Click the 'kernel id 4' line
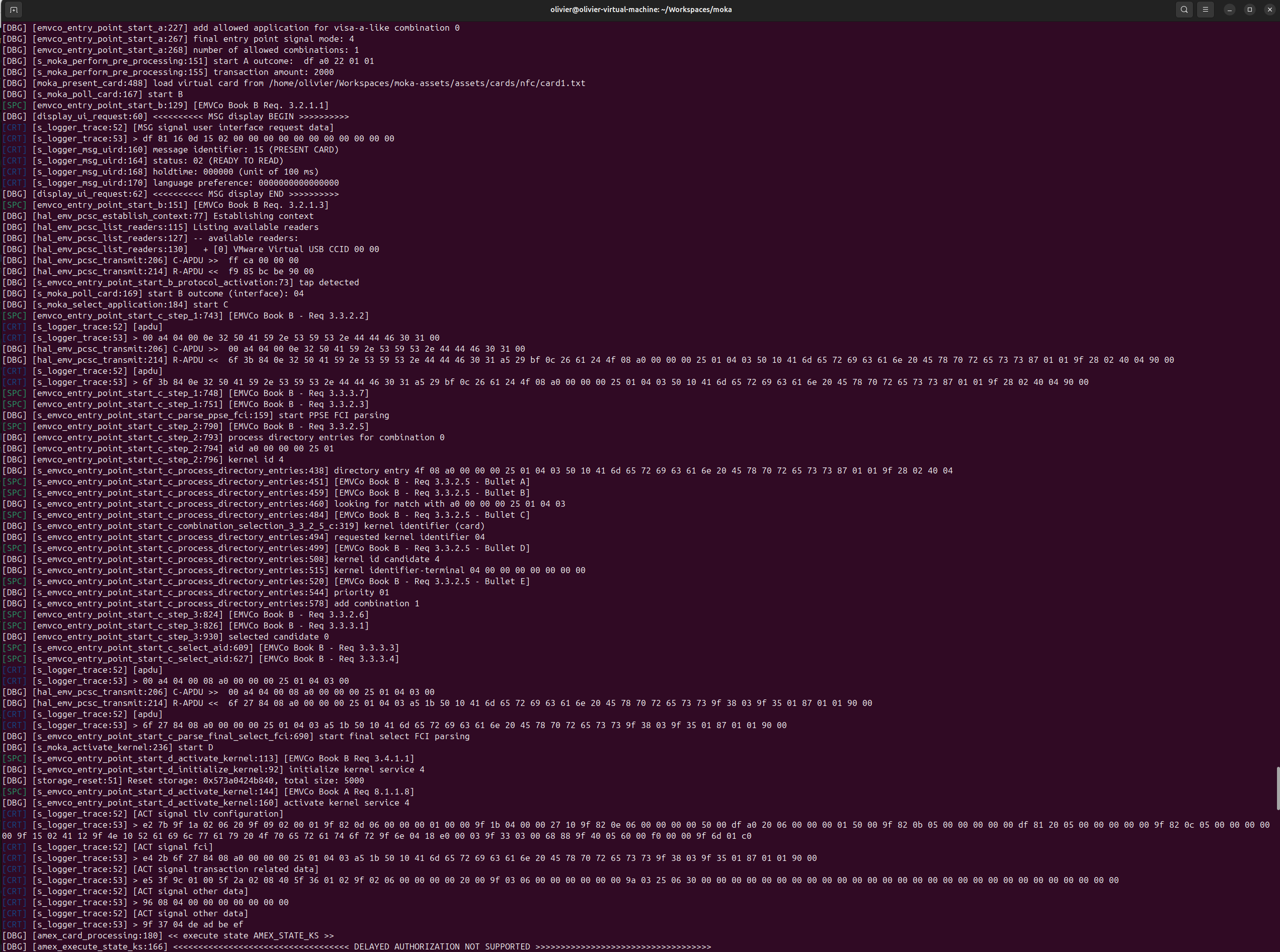 [x=143, y=459]
